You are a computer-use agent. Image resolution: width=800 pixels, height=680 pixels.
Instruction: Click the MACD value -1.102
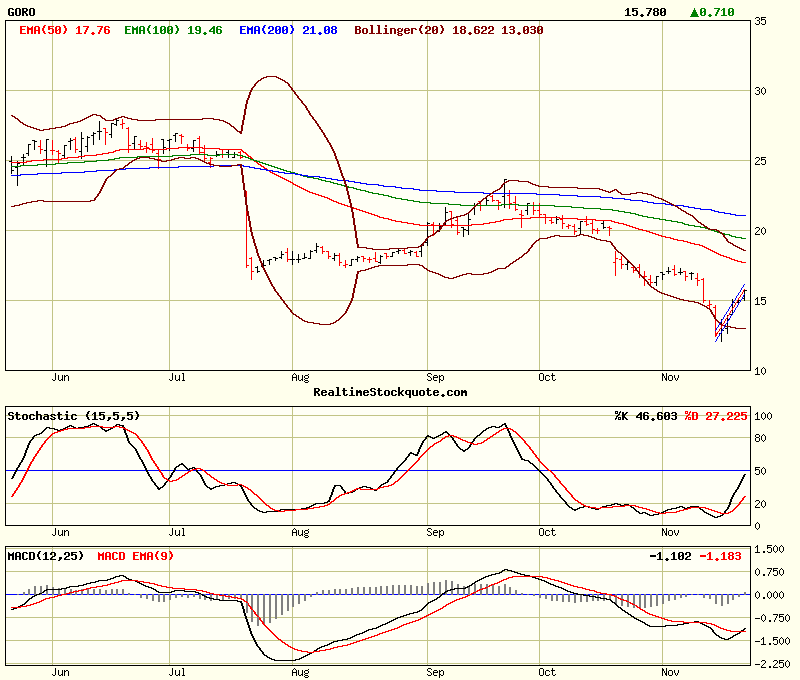pyautogui.click(x=670, y=556)
